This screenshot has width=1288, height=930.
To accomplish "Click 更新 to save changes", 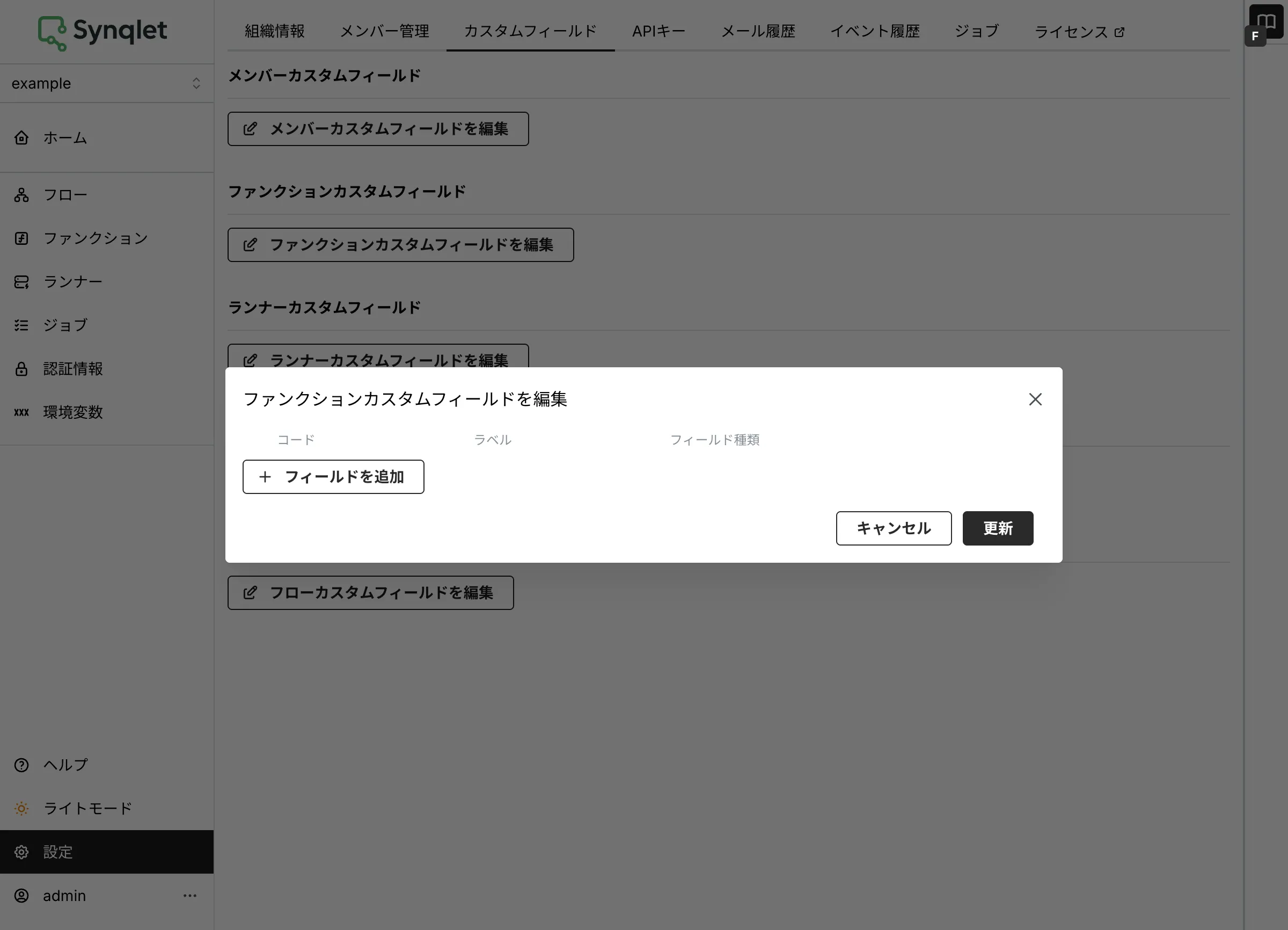I will [x=998, y=528].
